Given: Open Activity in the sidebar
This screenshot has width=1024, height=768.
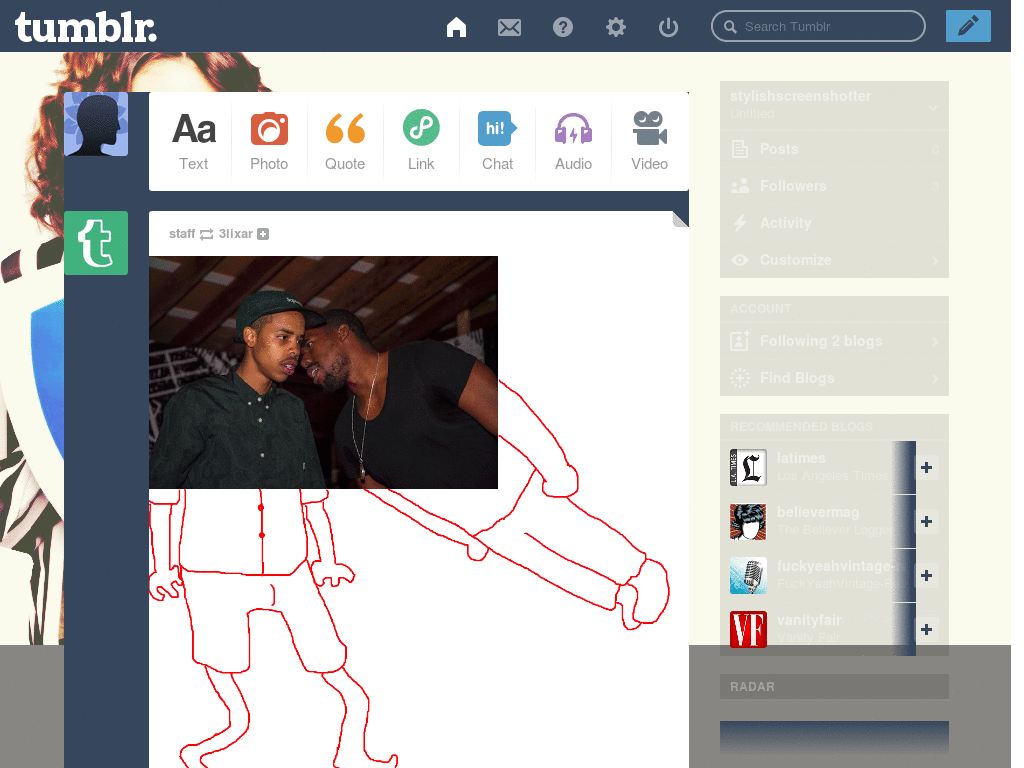Looking at the screenshot, I should tap(834, 223).
